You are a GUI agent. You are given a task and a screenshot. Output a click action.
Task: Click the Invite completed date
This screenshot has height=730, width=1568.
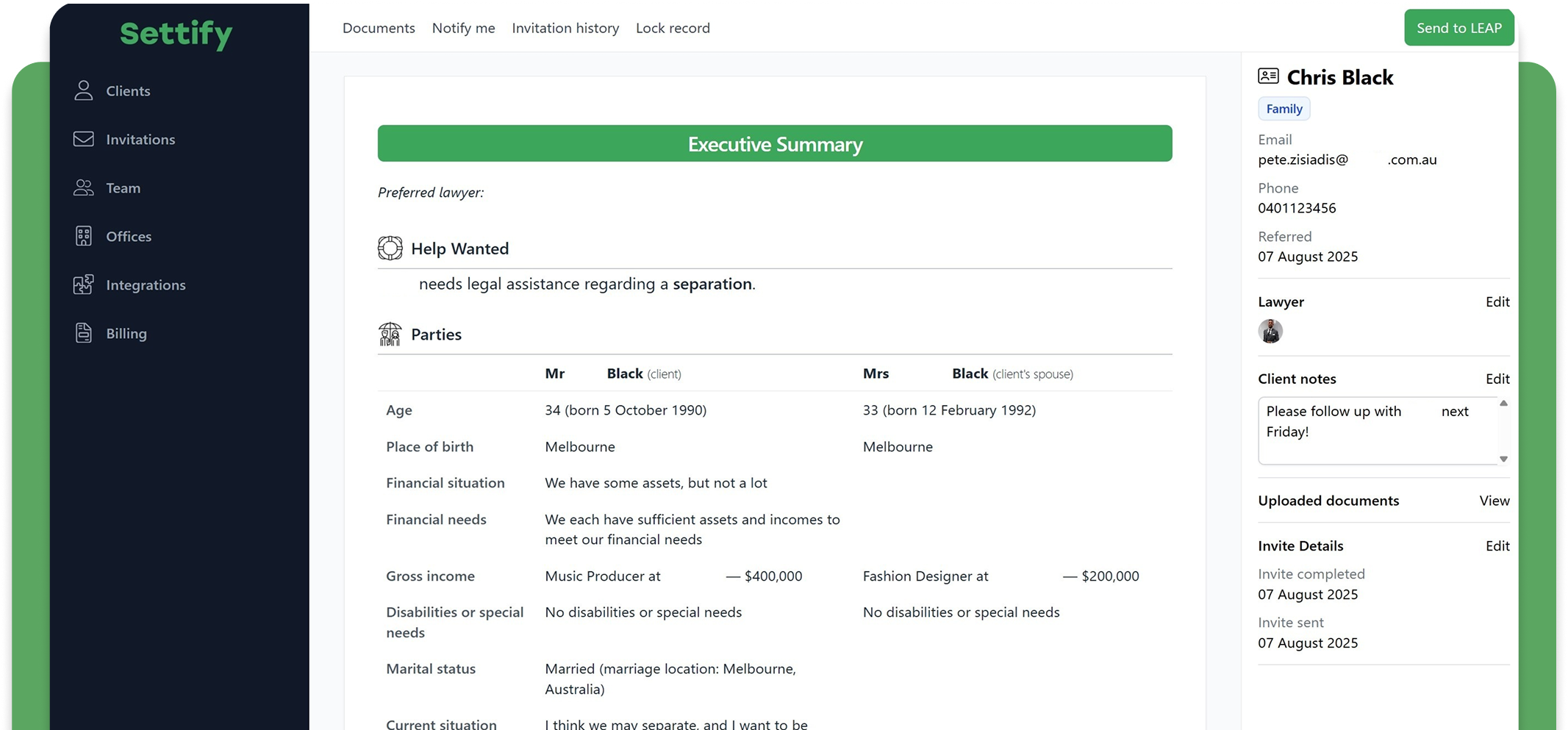pos(1308,595)
